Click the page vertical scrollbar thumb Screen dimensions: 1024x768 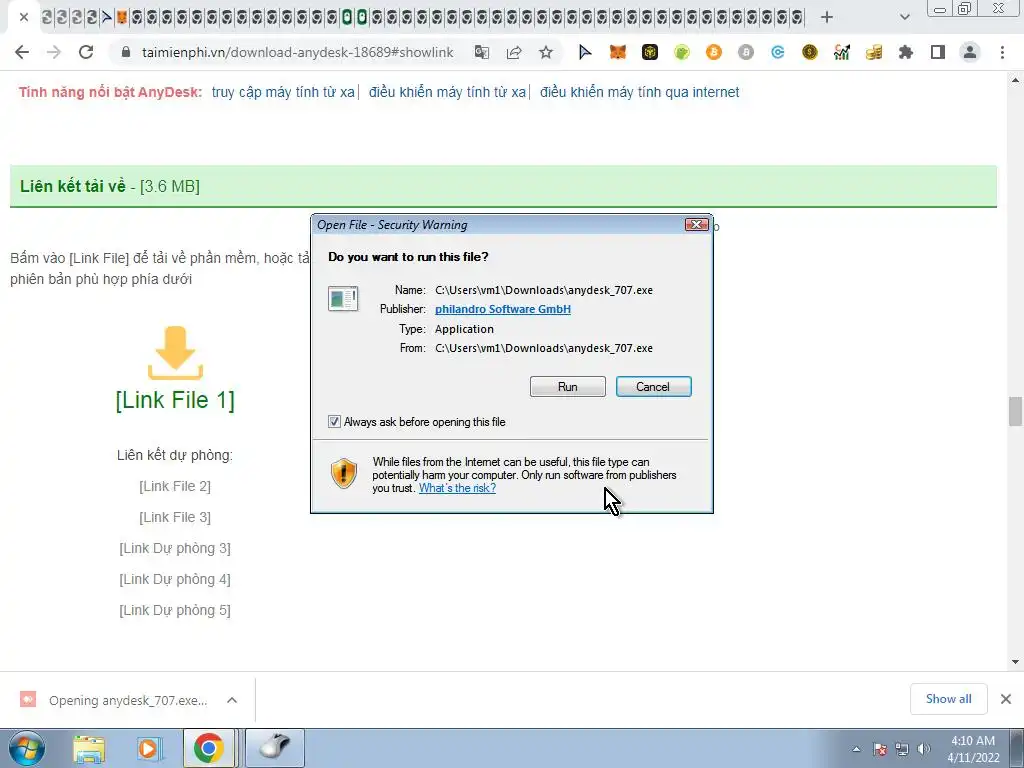click(1015, 411)
